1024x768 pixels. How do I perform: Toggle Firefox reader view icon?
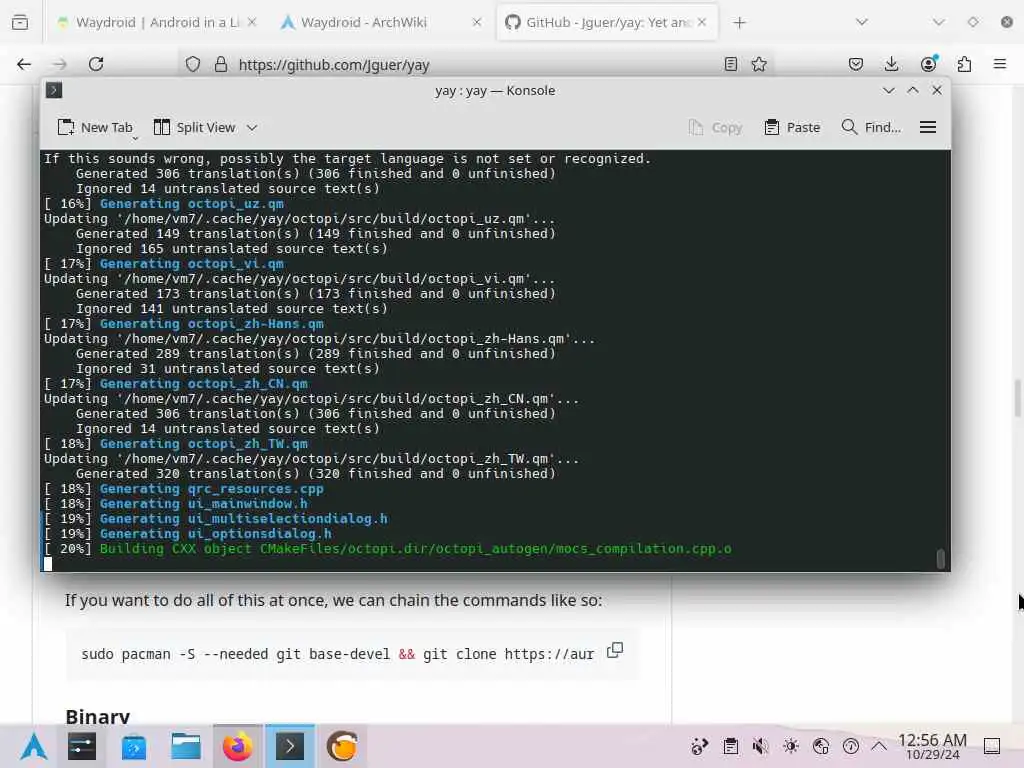click(731, 64)
